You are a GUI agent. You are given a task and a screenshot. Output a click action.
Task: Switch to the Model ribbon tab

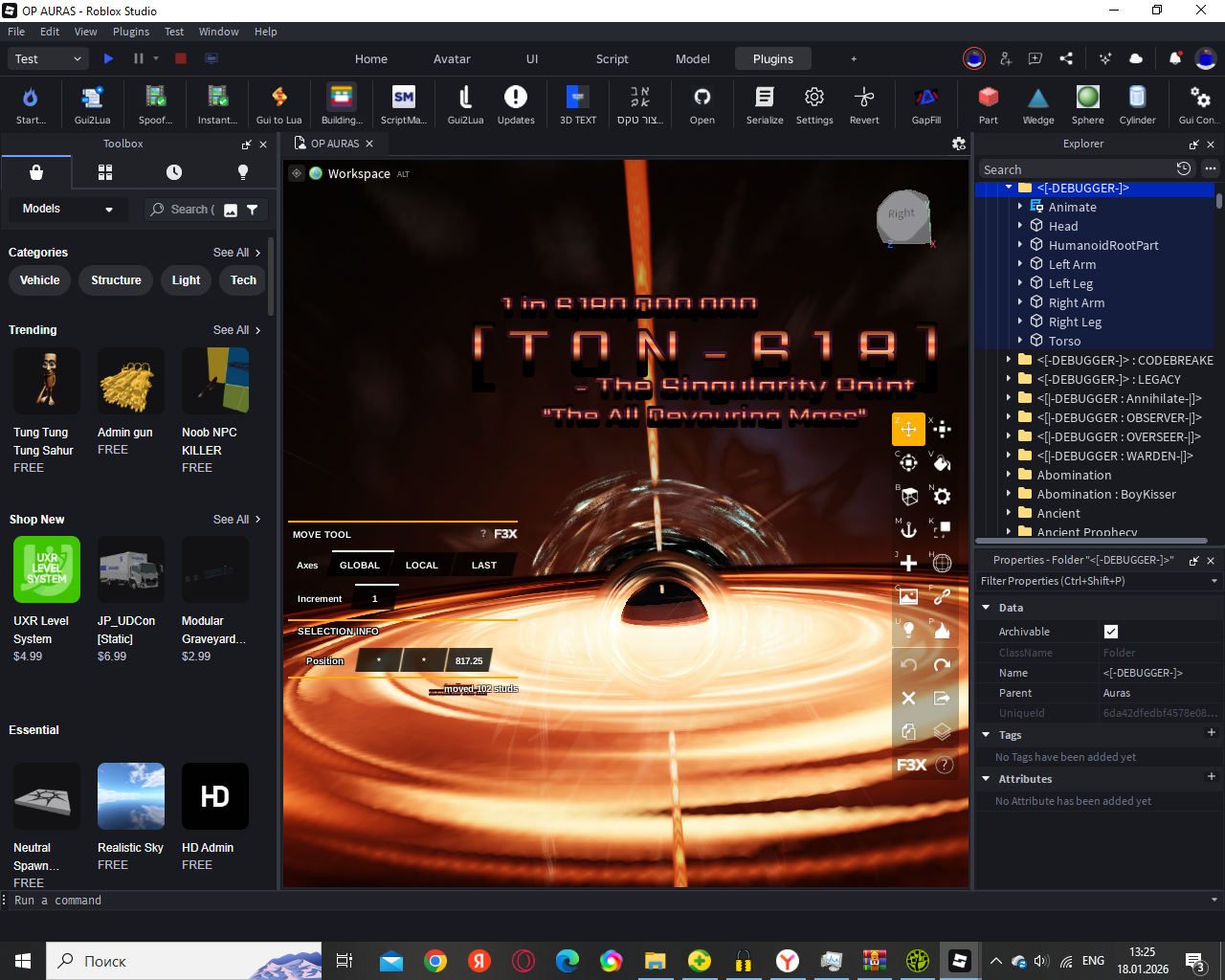693,59
